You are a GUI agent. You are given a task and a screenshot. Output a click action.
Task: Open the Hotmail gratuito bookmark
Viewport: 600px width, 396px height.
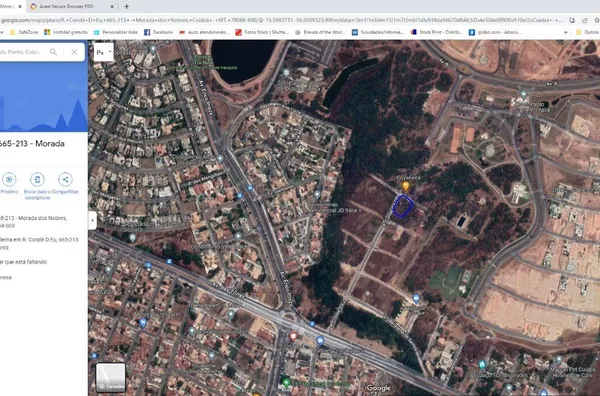tap(66, 33)
